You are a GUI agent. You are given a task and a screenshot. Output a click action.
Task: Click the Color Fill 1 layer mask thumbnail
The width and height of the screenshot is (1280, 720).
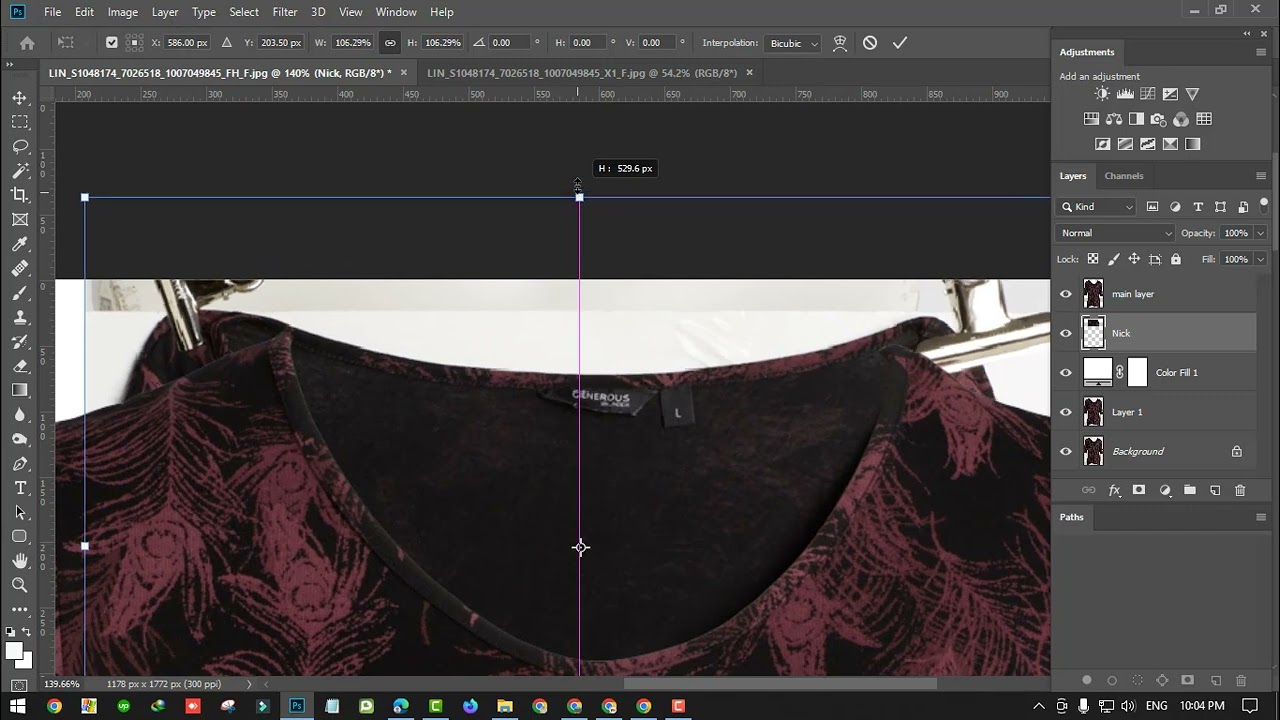pos(1138,372)
